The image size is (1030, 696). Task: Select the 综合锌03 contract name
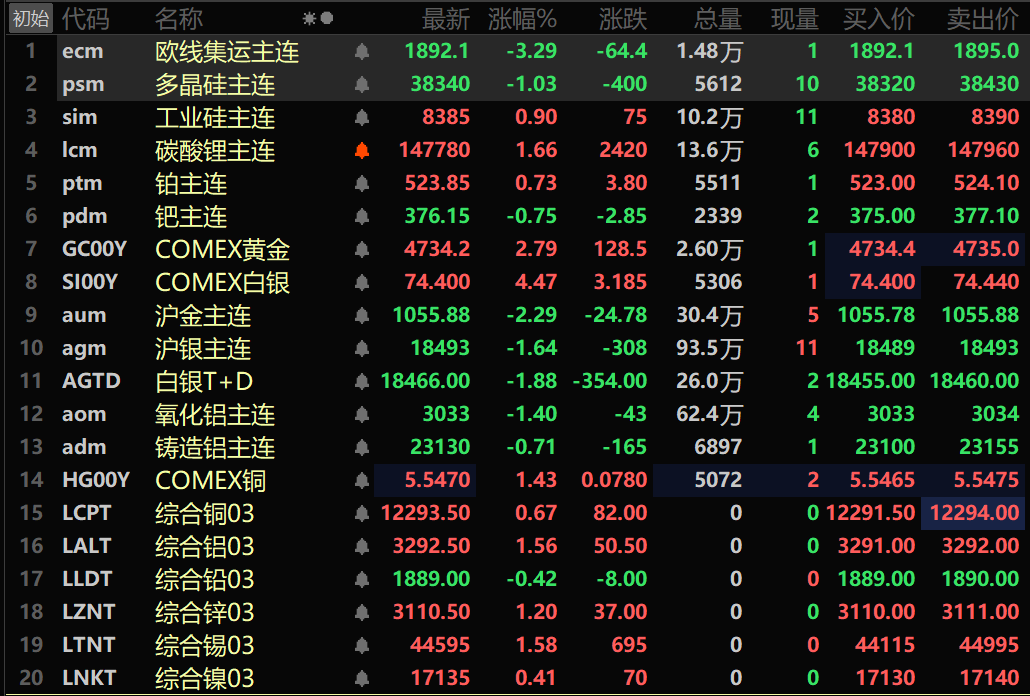[204, 613]
